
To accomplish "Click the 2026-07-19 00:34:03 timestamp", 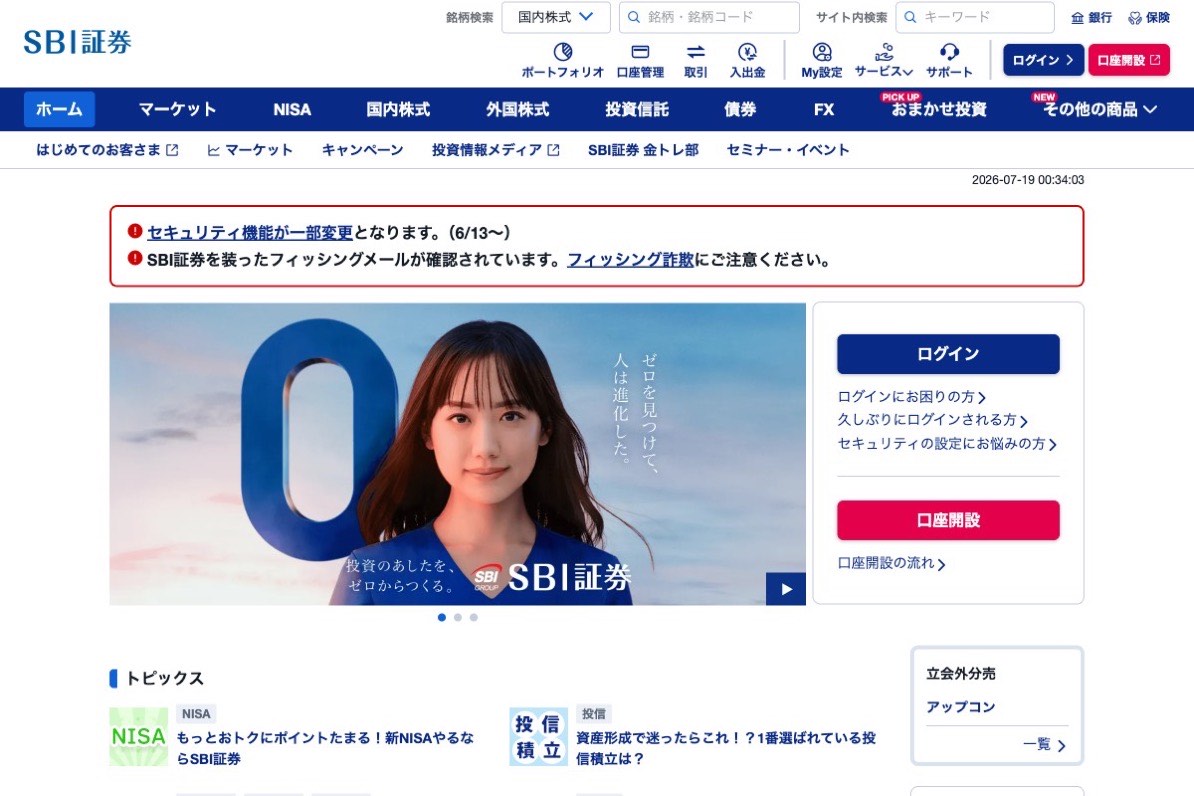I will (1028, 180).
